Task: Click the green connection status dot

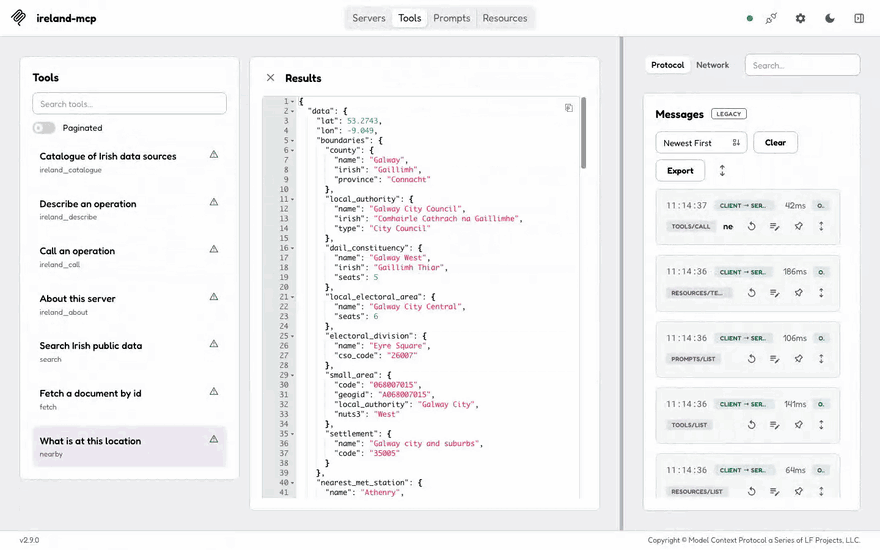Action: pos(749,19)
